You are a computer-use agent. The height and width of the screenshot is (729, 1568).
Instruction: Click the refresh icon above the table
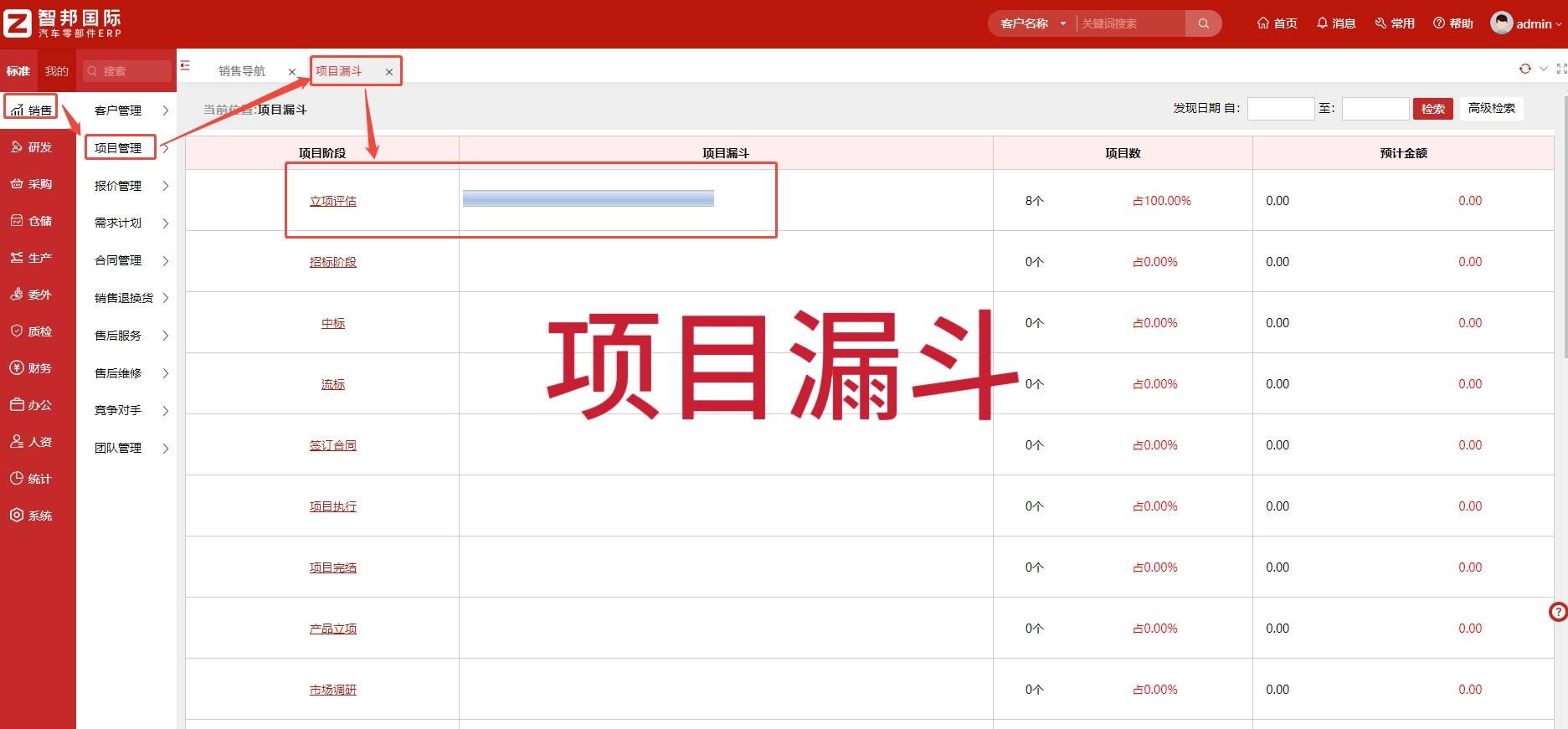click(1524, 69)
